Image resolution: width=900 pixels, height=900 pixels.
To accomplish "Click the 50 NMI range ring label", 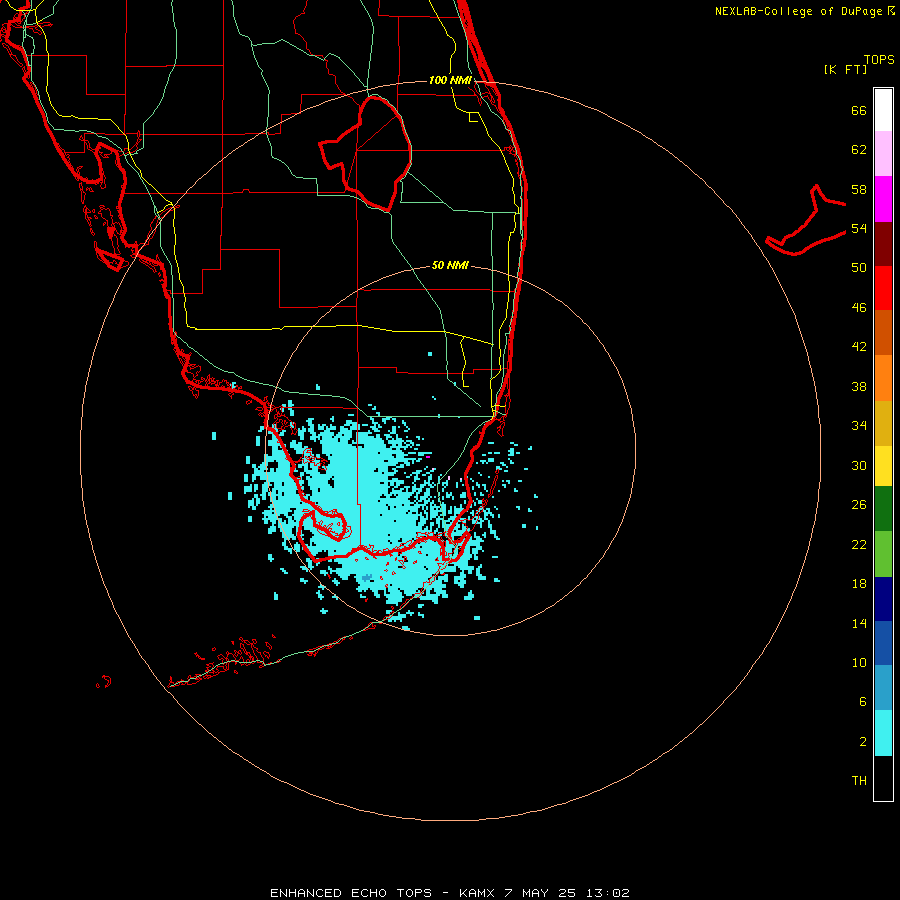I will click(450, 265).
